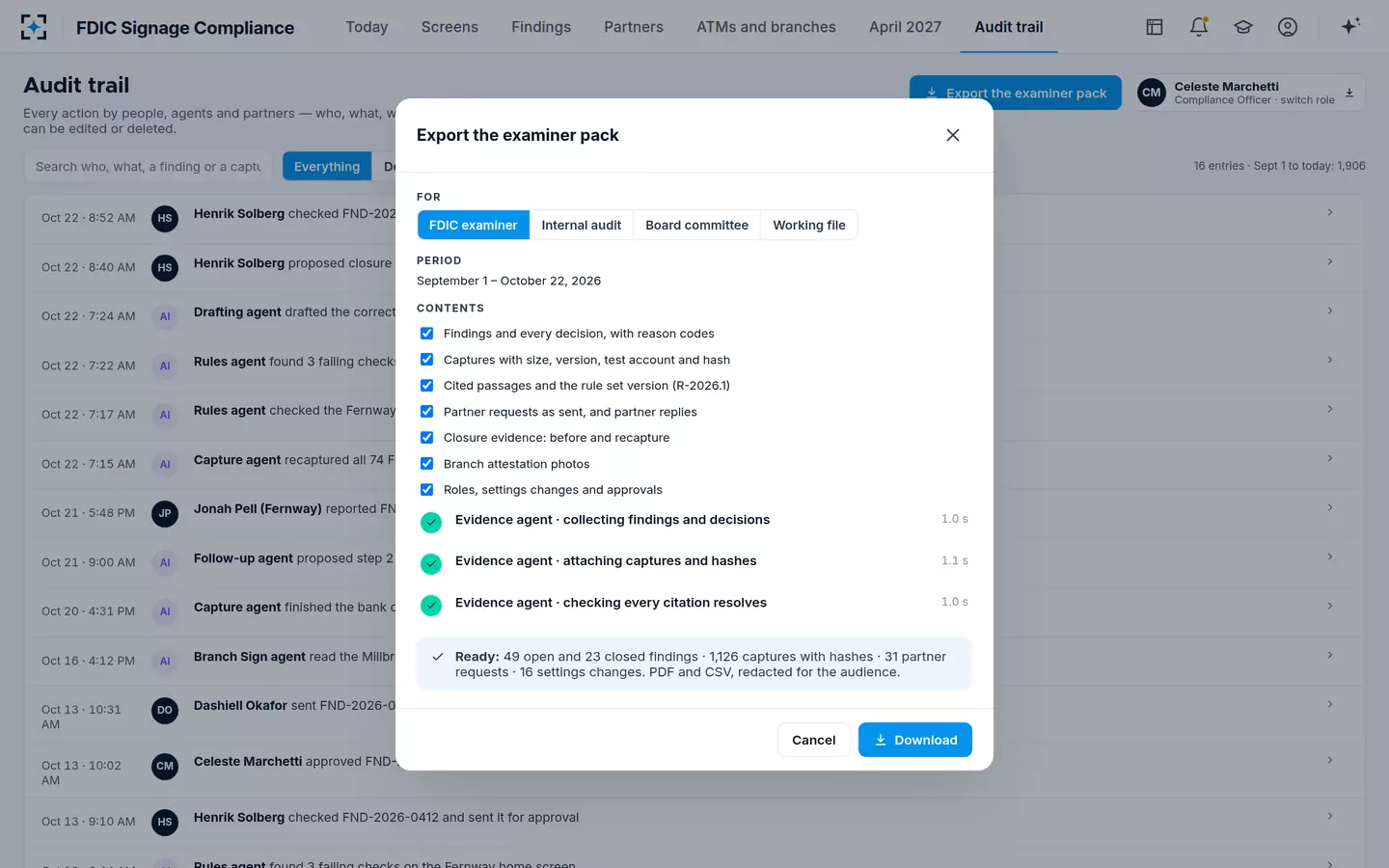
Task: Open the user account icon
Action: pyautogui.click(x=1288, y=27)
